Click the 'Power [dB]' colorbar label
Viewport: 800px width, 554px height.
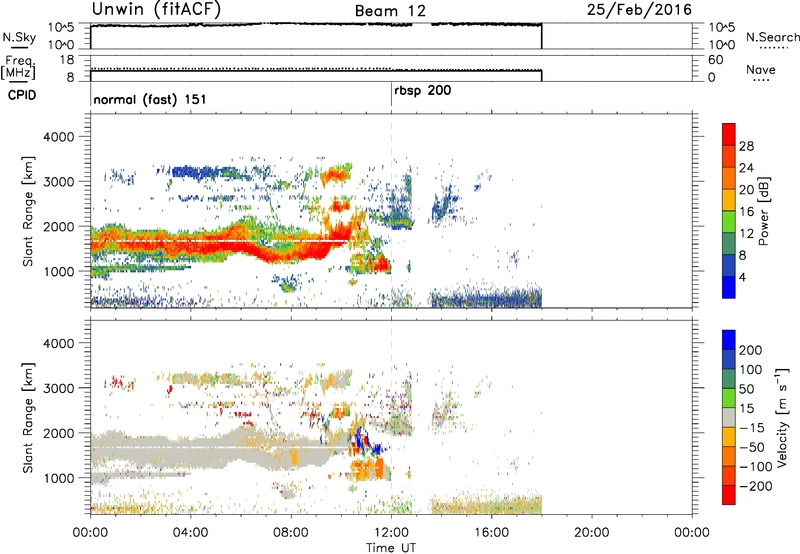(763, 211)
